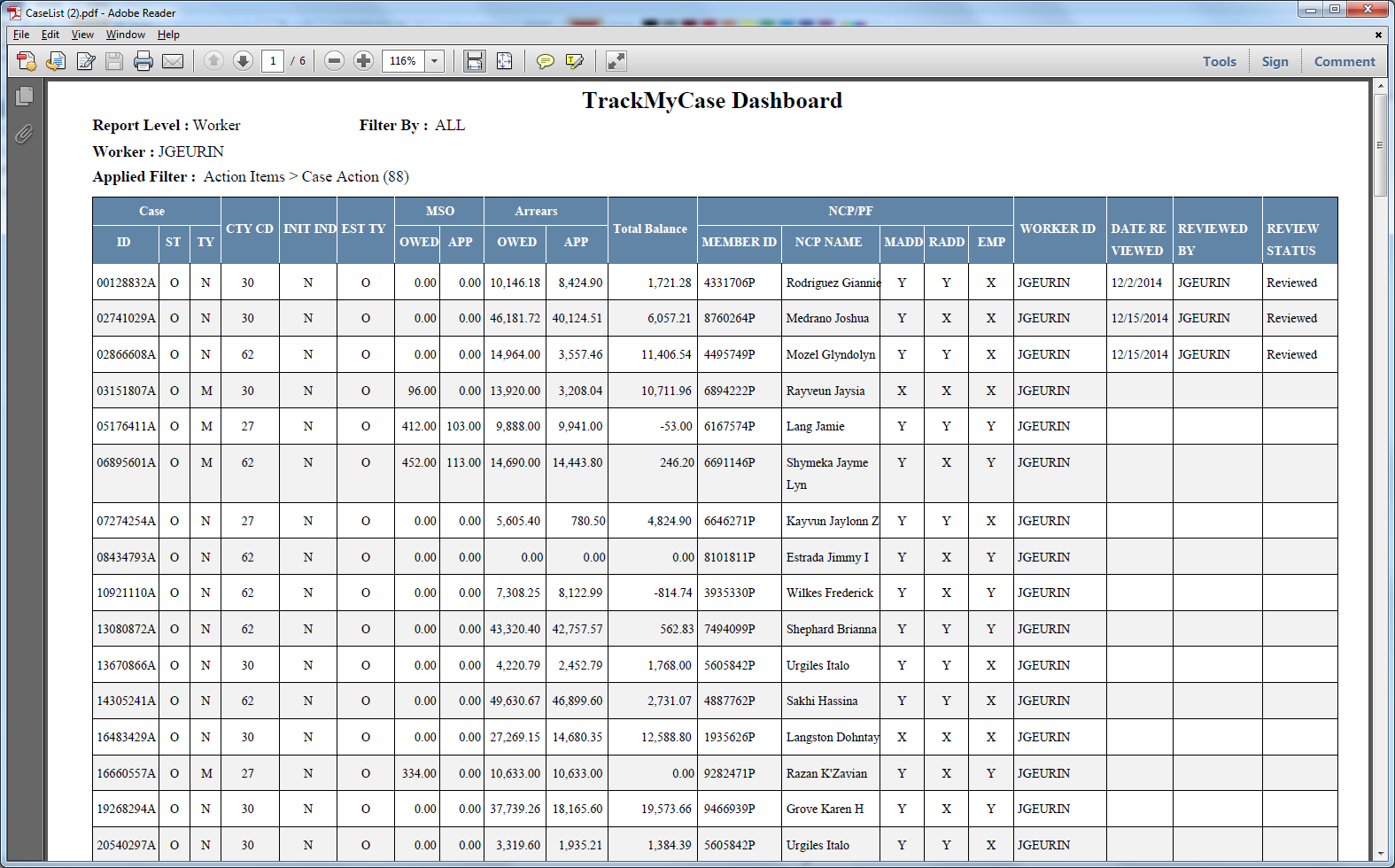Open page thumbnails panel in sidebar
Screen dimensions: 1395x868
coord(24,96)
